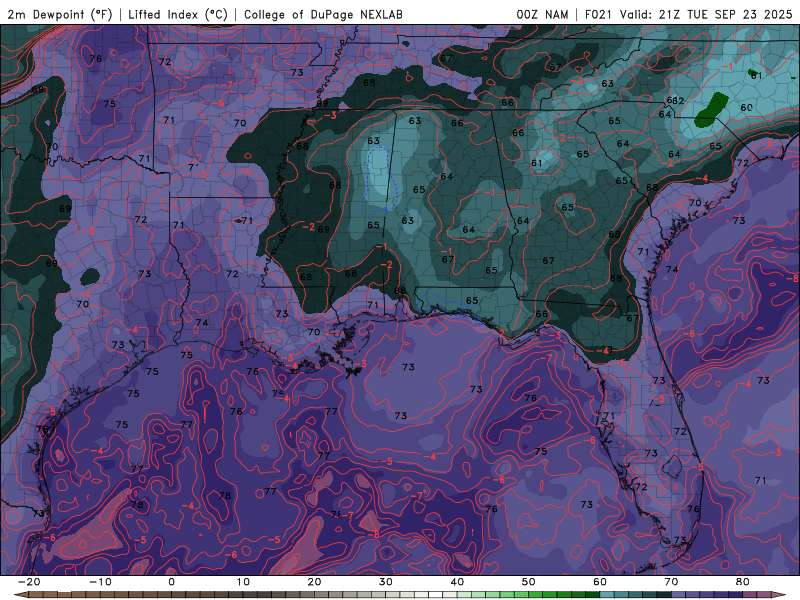Click the "Lifted Index (°C)" header label

[178, 14]
